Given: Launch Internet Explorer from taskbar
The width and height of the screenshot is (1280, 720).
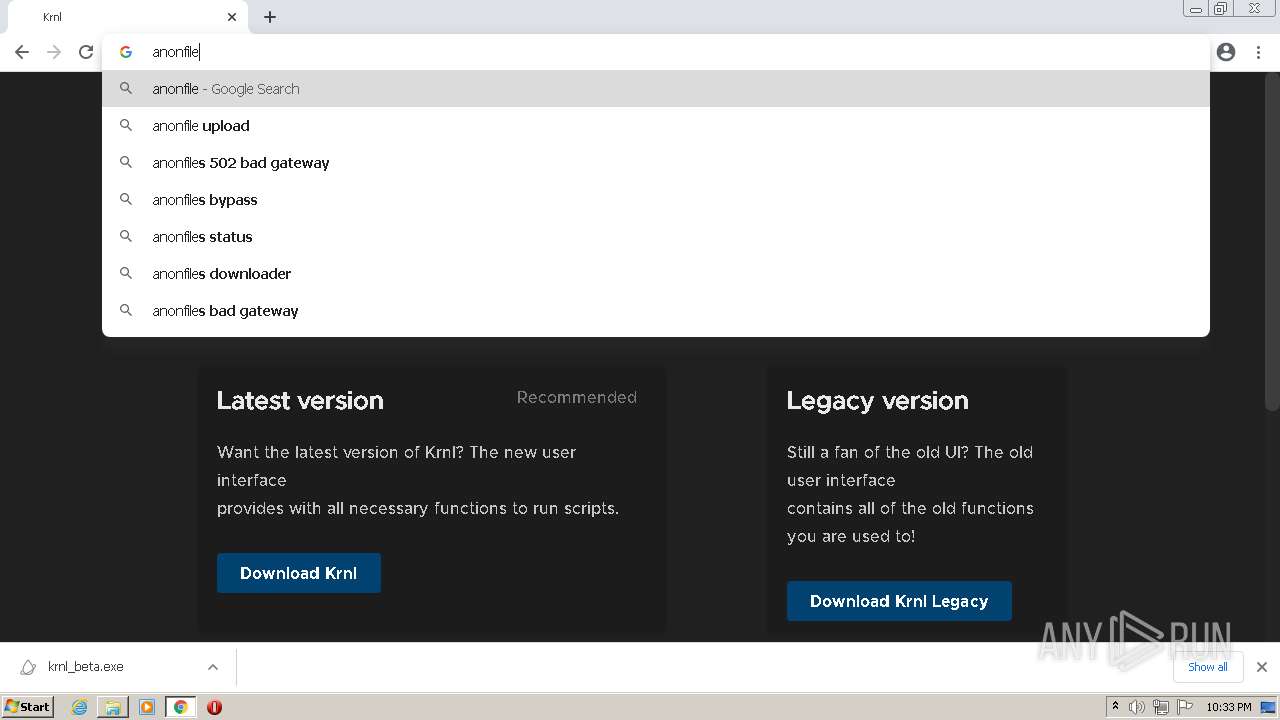Looking at the screenshot, I should click(x=79, y=707).
